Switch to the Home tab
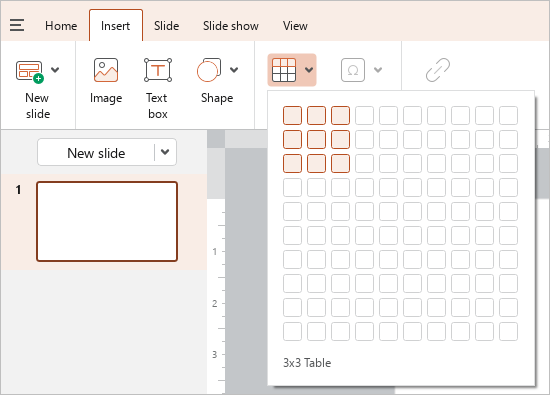This screenshot has height=395, width=550. click(61, 26)
